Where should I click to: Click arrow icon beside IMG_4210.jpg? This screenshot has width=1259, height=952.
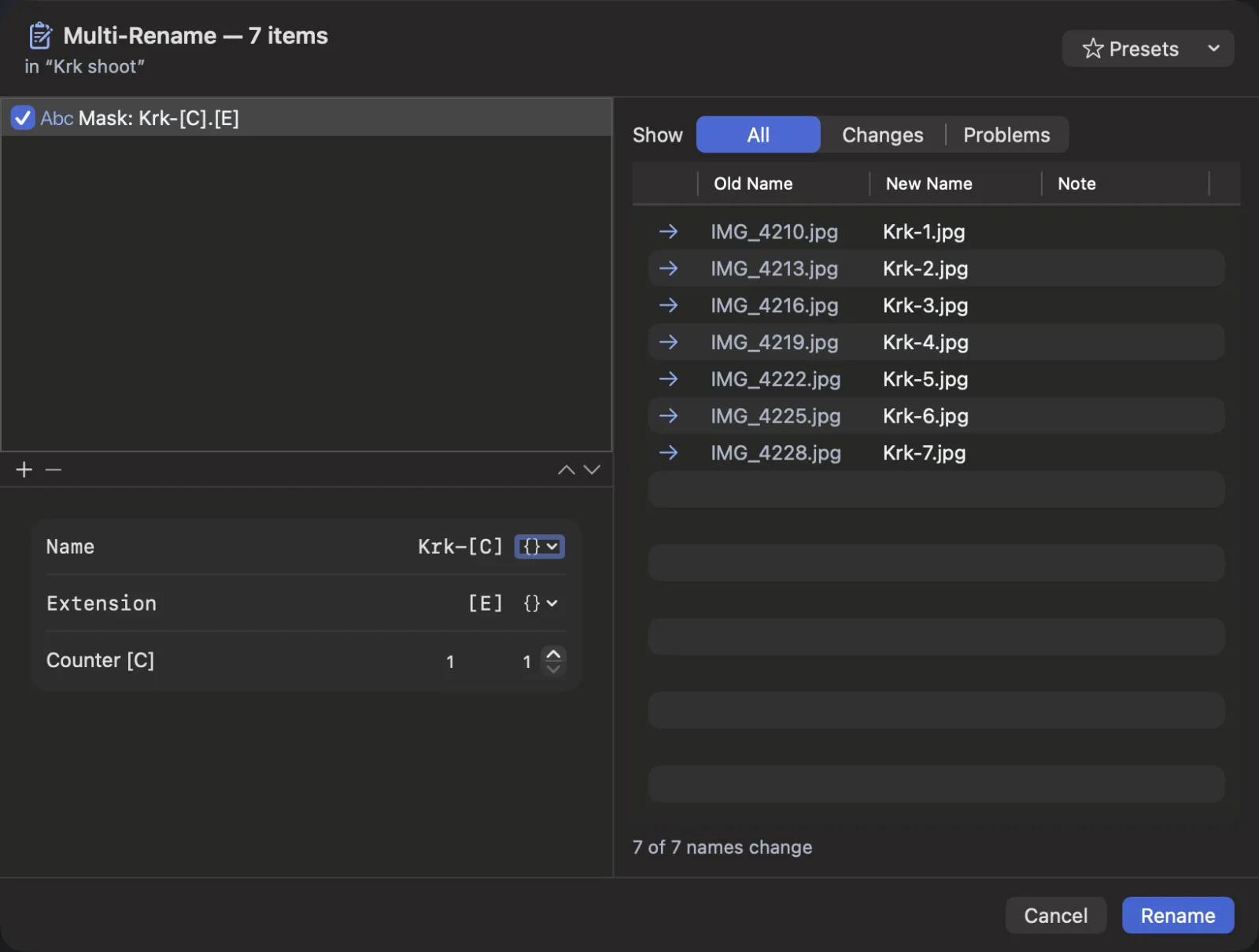click(x=668, y=231)
